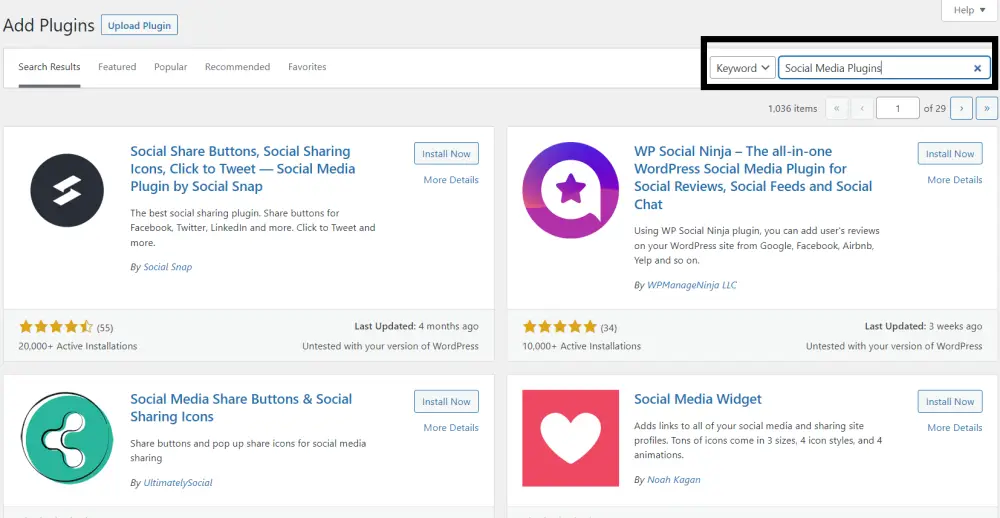Click the current page number field
1000x518 pixels.
[x=898, y=108]
